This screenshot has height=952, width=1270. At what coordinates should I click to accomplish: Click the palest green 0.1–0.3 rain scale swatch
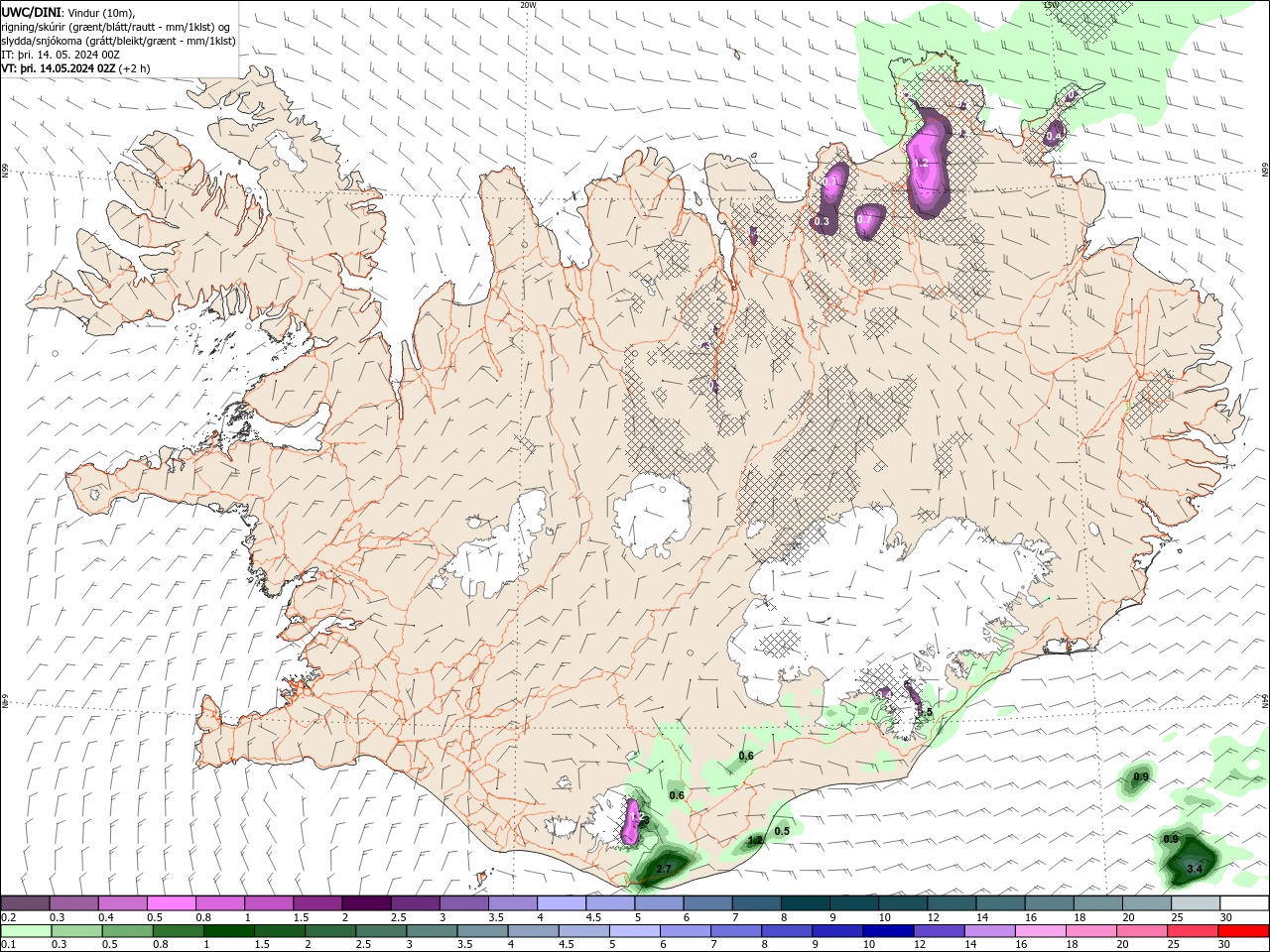pos(27,931)
